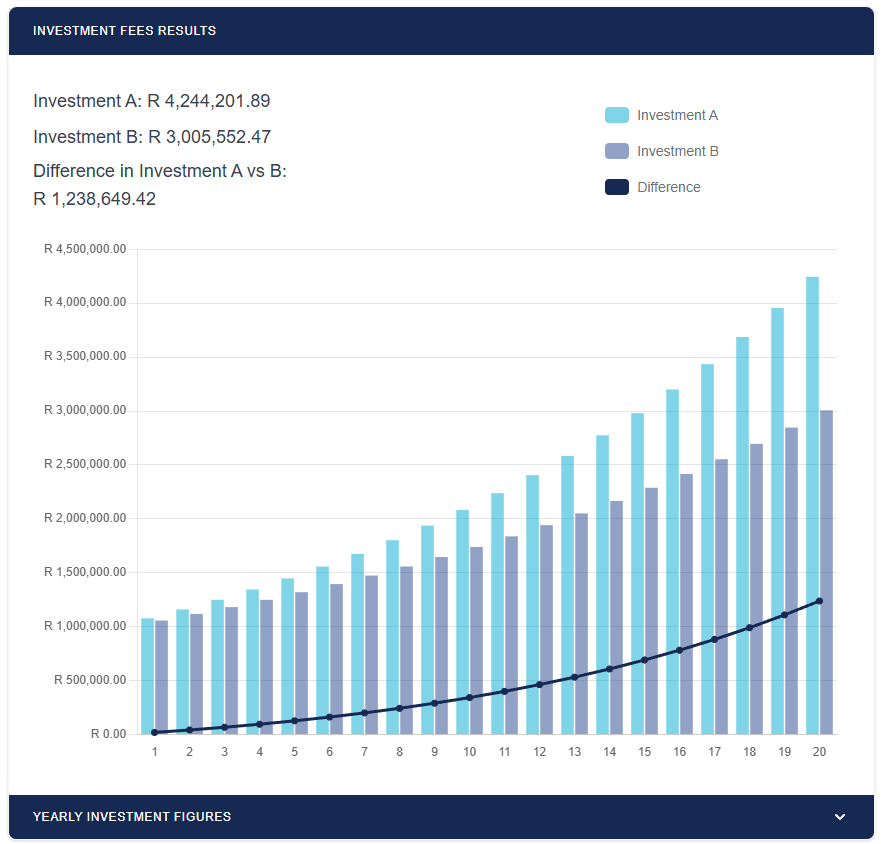Toggle the Difference legend swatch
Viewport: 881px width, 844px height.
pos(616,187)
